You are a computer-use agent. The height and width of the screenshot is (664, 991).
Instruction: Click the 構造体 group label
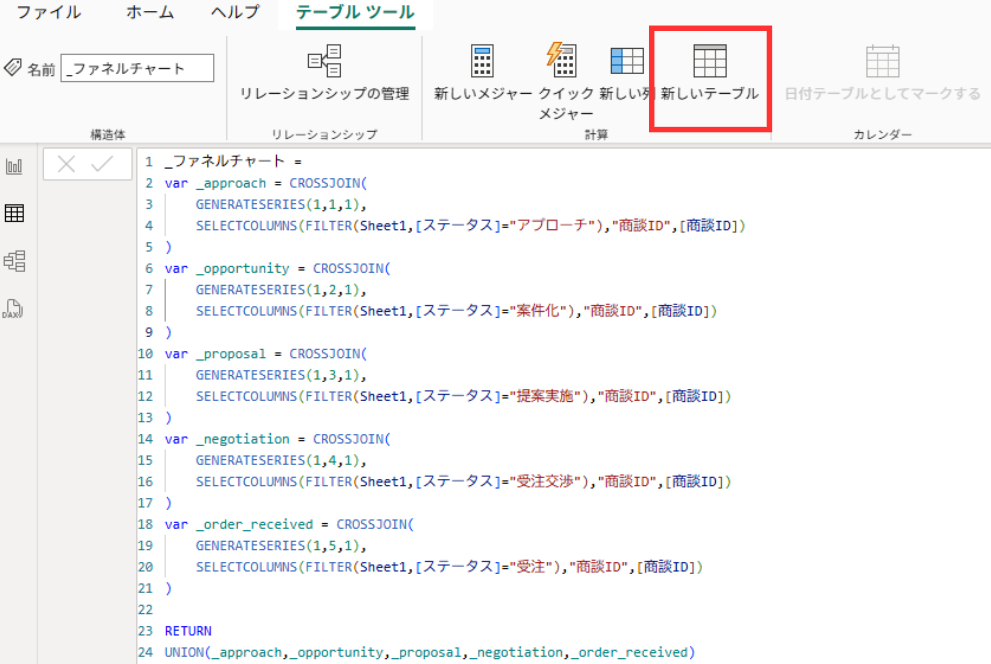[107, 135]
